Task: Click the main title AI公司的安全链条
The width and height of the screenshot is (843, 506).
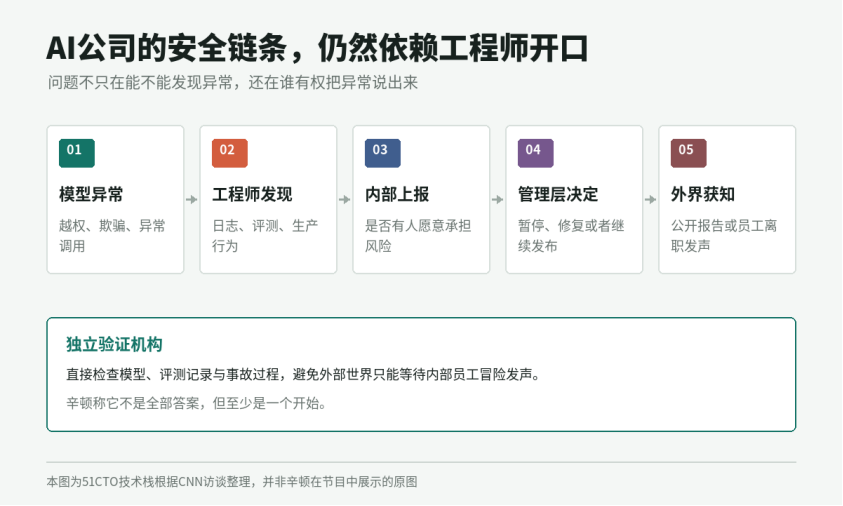Action: click(x=317, y=48)
